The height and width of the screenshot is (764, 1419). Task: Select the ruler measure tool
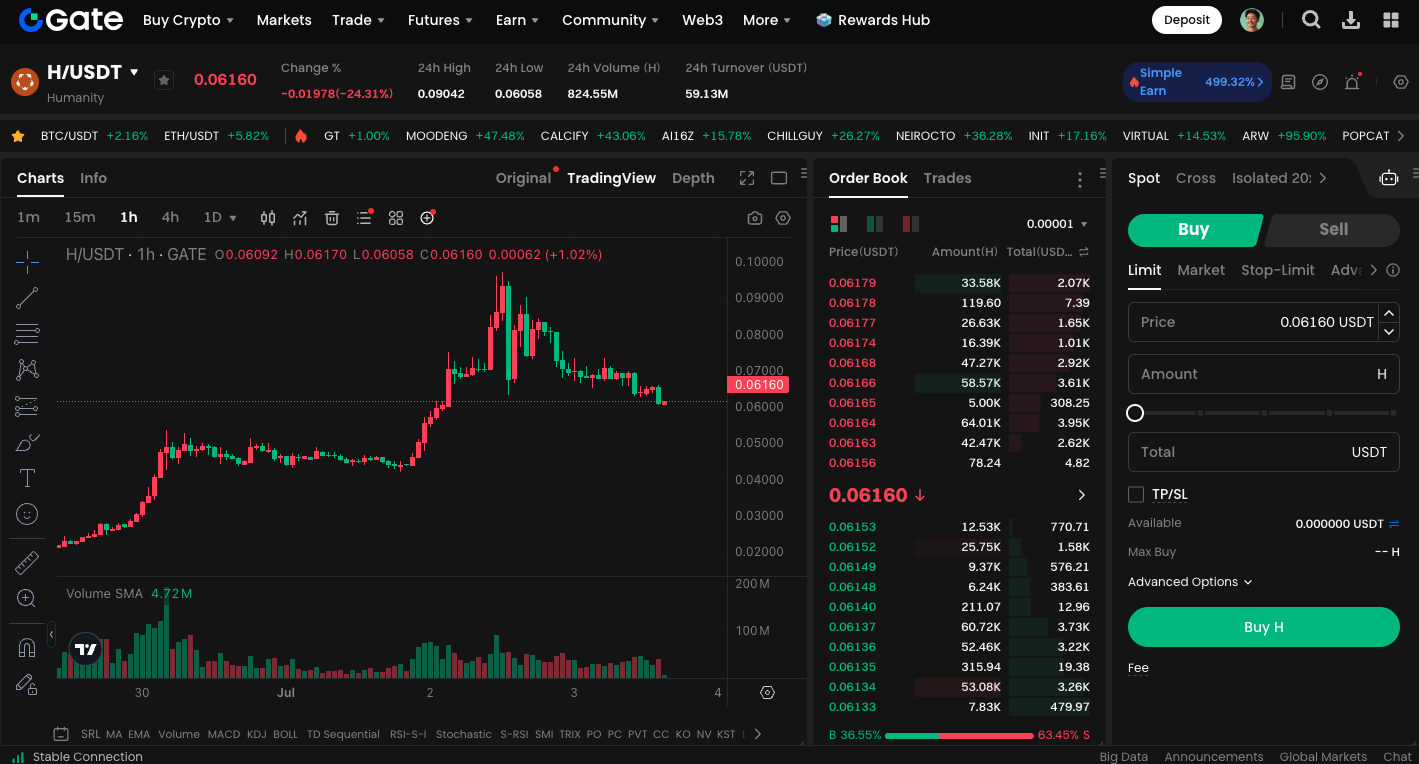tap(27, 562)
